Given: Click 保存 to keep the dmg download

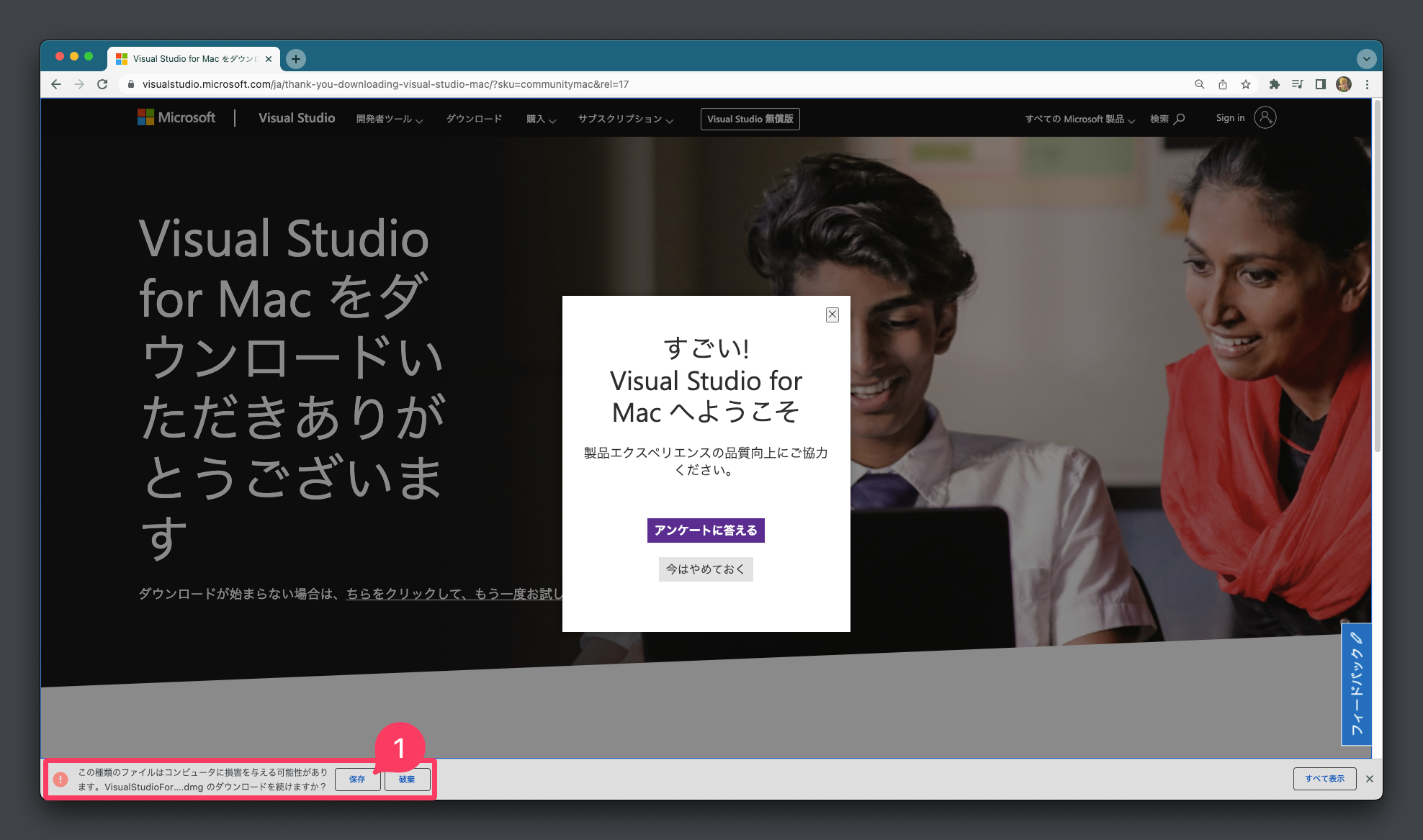Looking at the screenshot, I should (357, 779).
